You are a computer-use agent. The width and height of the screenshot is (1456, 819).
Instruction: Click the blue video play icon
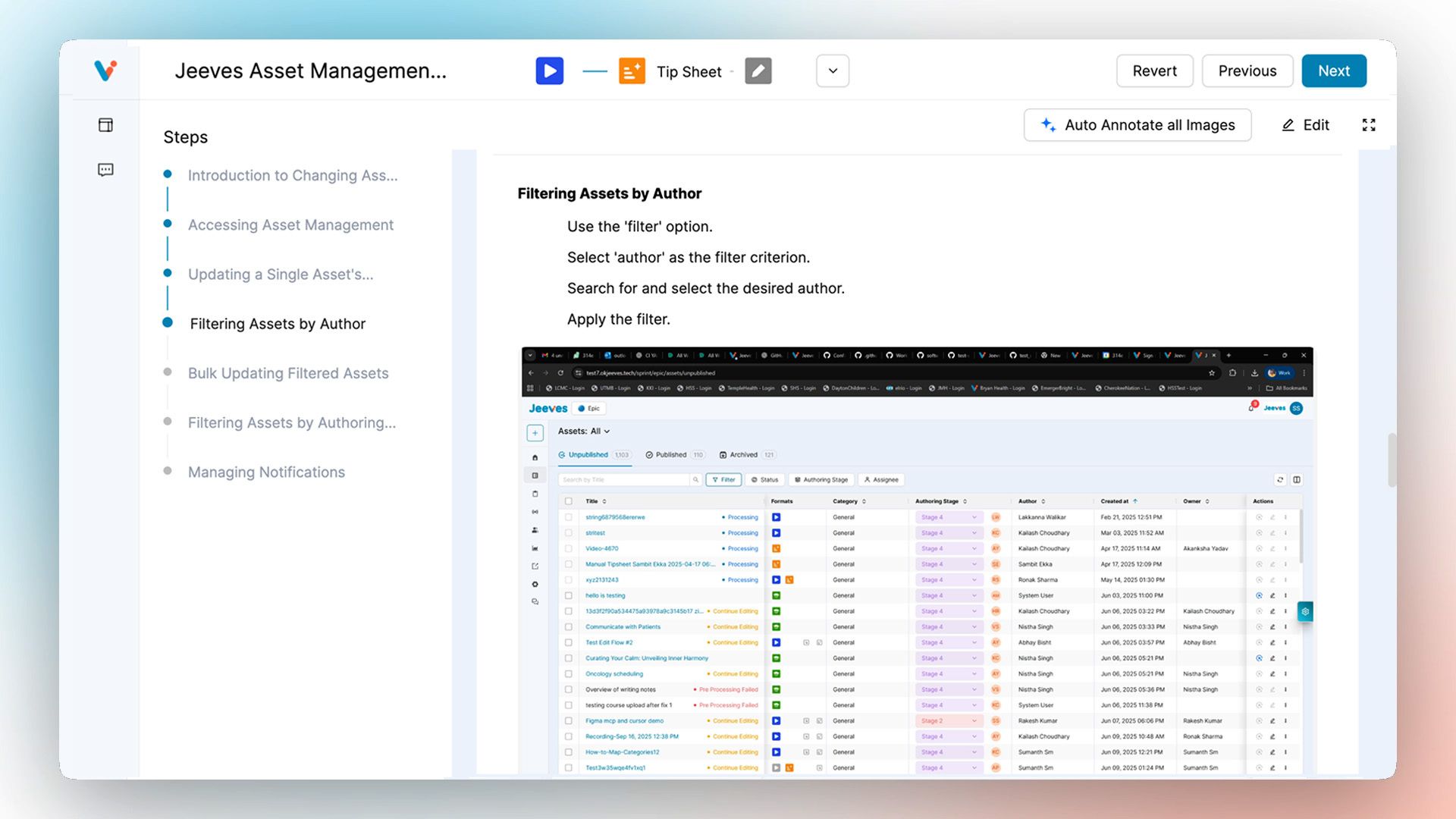(x=549, y=71)
